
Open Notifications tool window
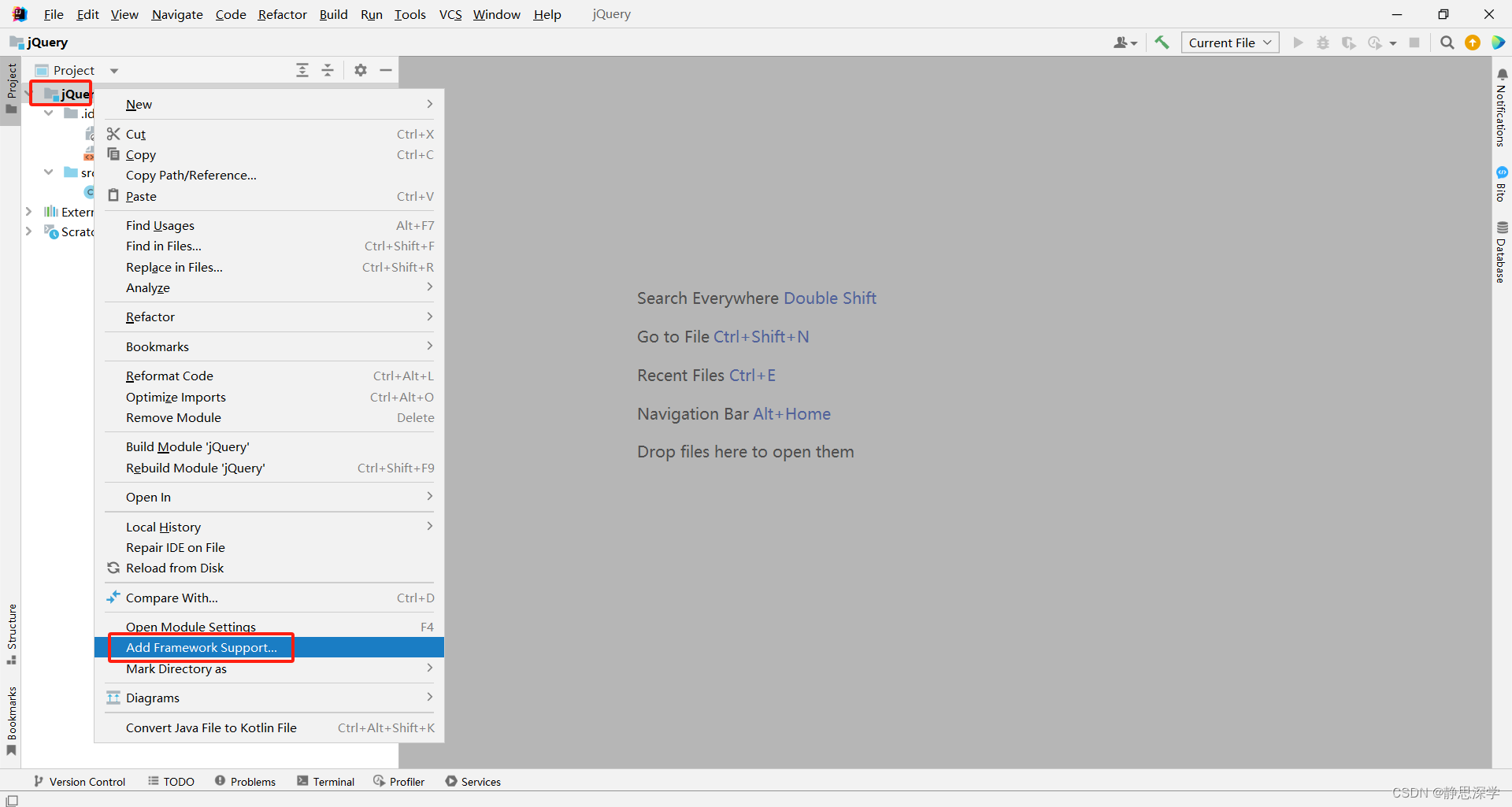(x=1502, y=107)
